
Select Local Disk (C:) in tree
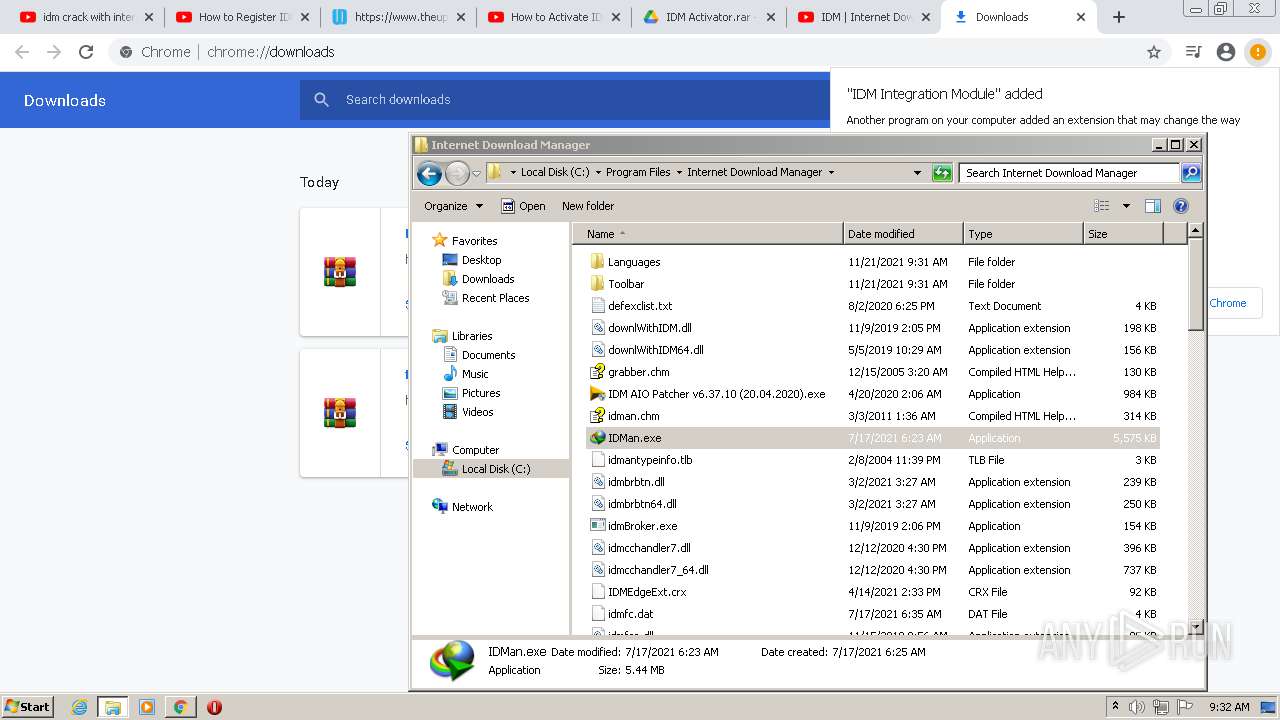click(x=495, y=469)
